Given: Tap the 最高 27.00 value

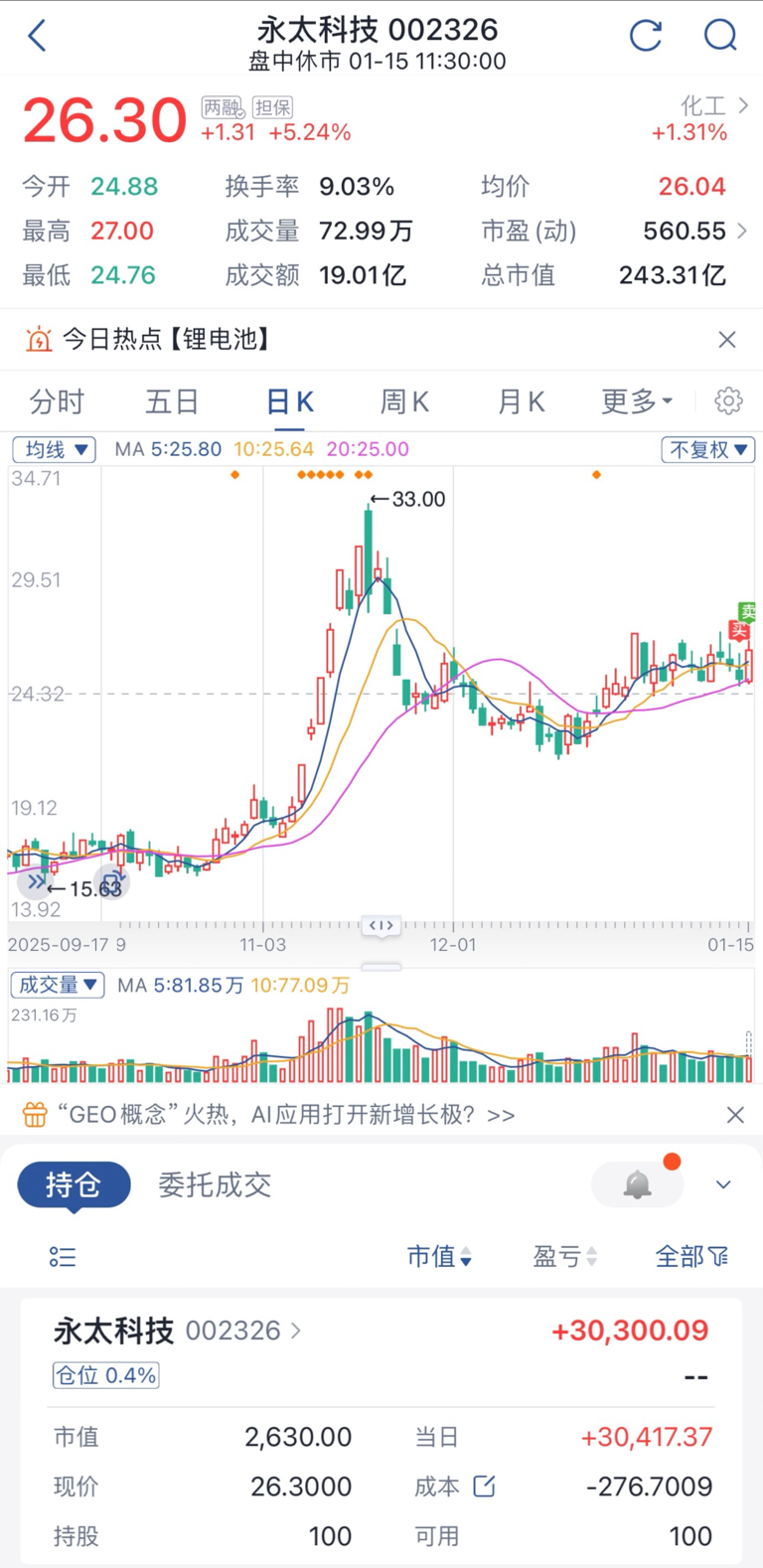Looking at the screenshot, I should [x=122, y=232].
